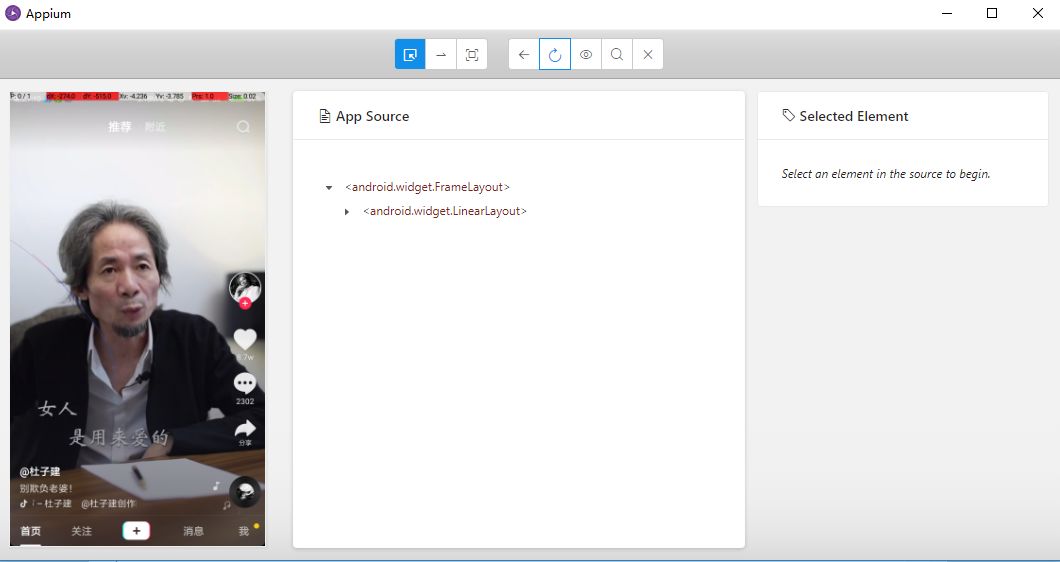Switch to Swipe By Coordinates mode

point(441,54)
